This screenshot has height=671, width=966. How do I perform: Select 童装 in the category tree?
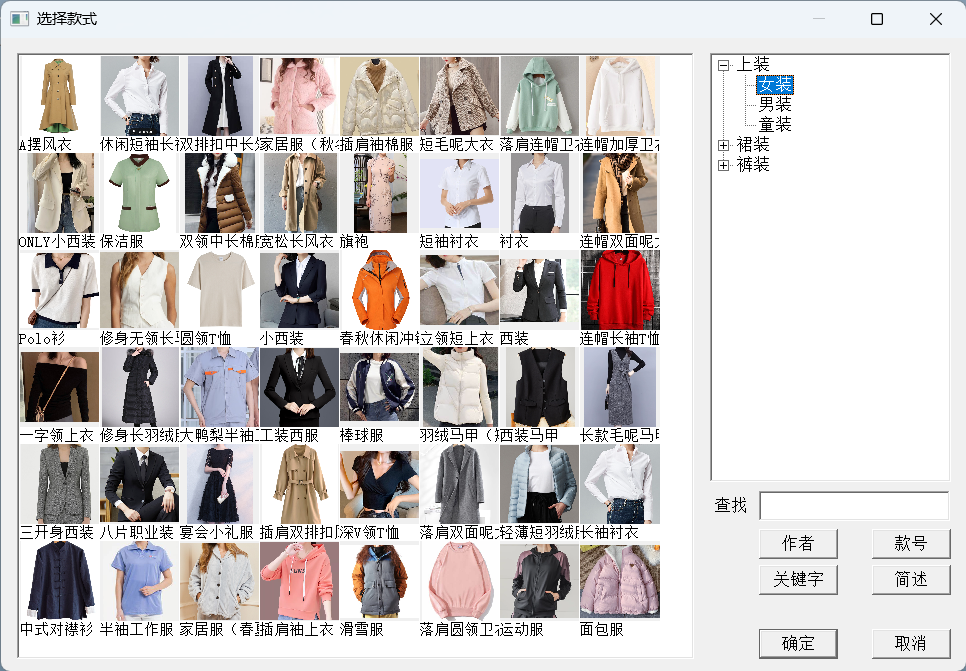pos(774,125)
